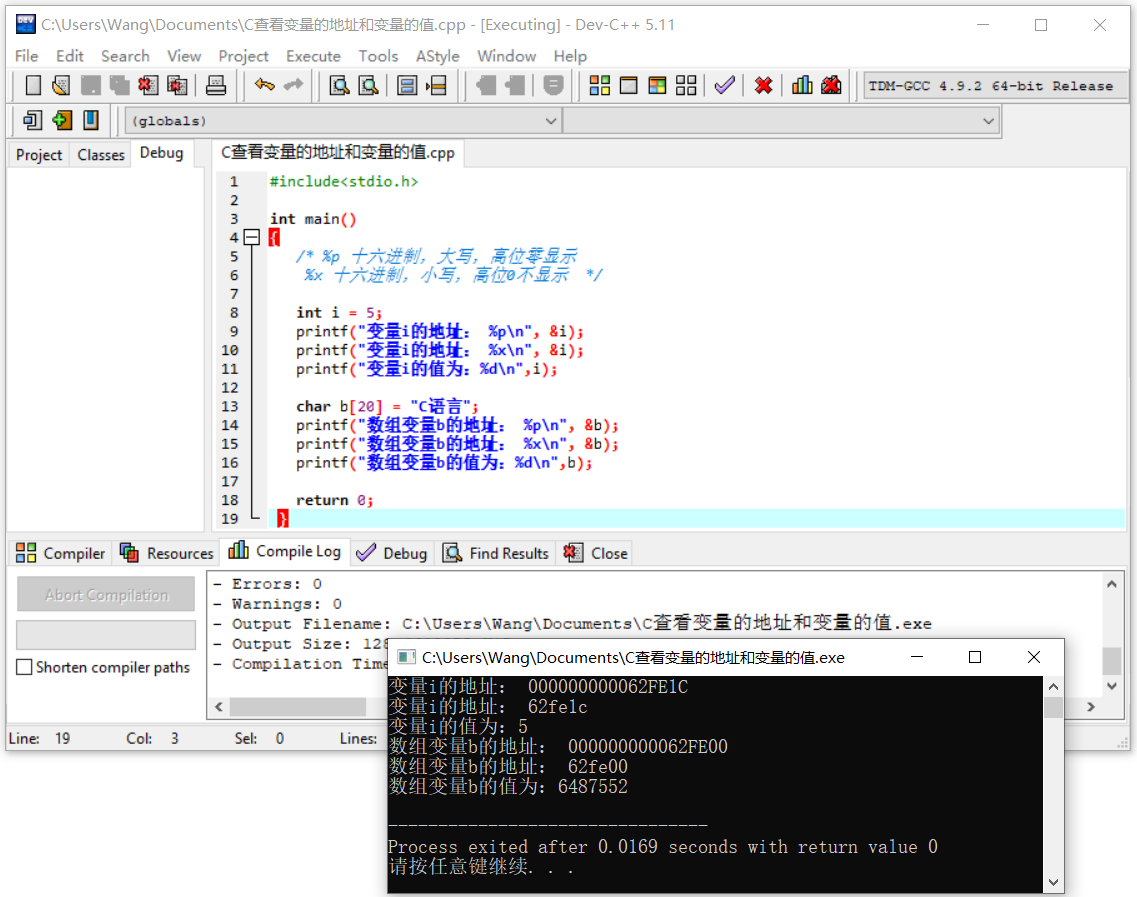Click the Save file icon

tap(91, 86)
